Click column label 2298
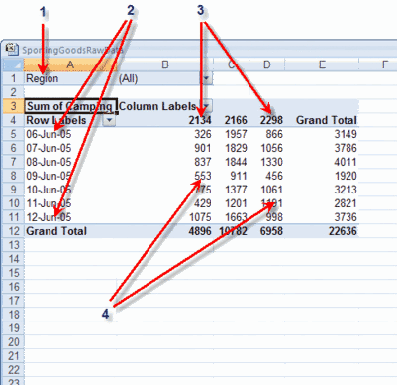 tap(271, 120)
